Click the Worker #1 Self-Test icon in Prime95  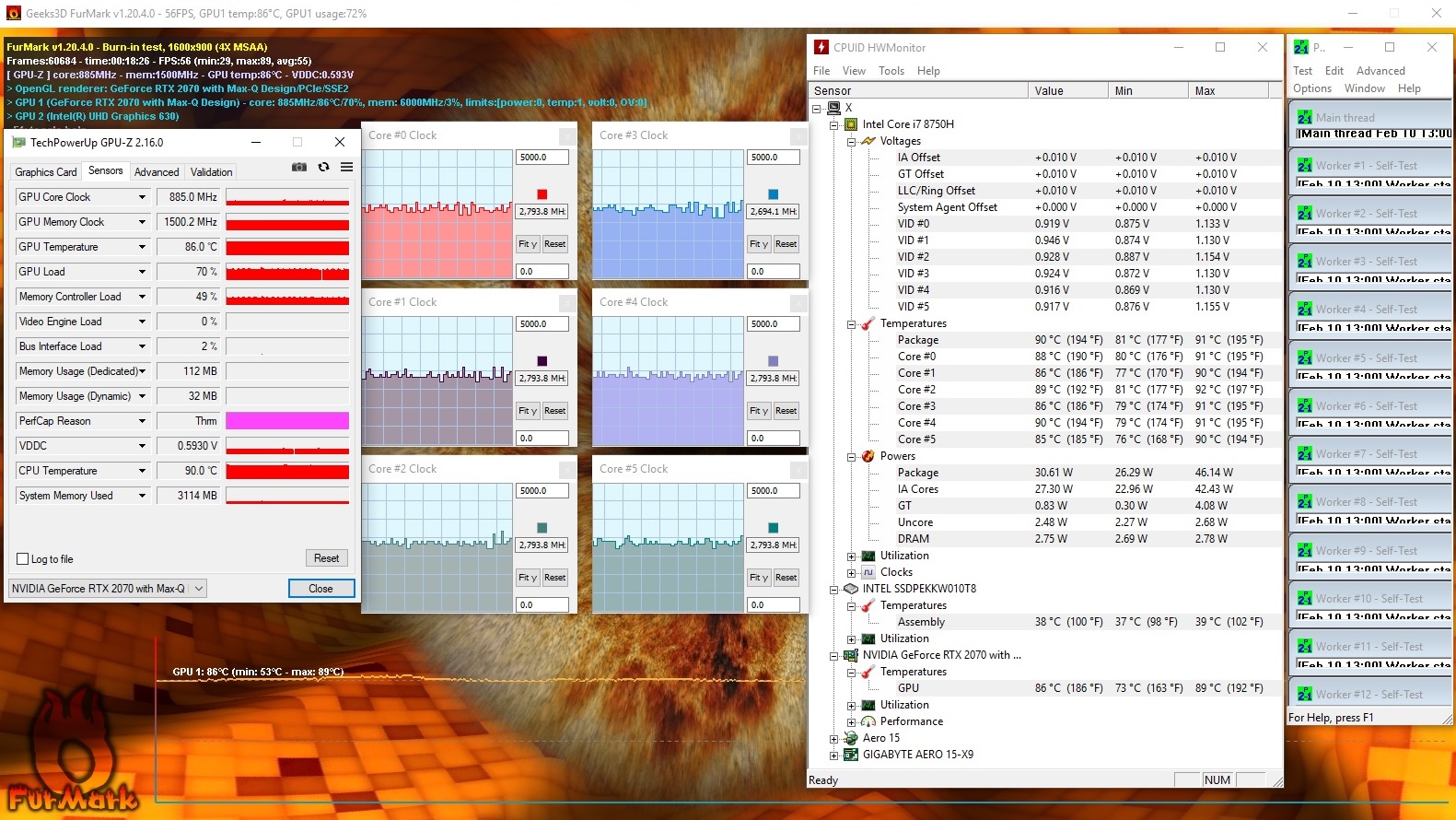coord(1304,165)
